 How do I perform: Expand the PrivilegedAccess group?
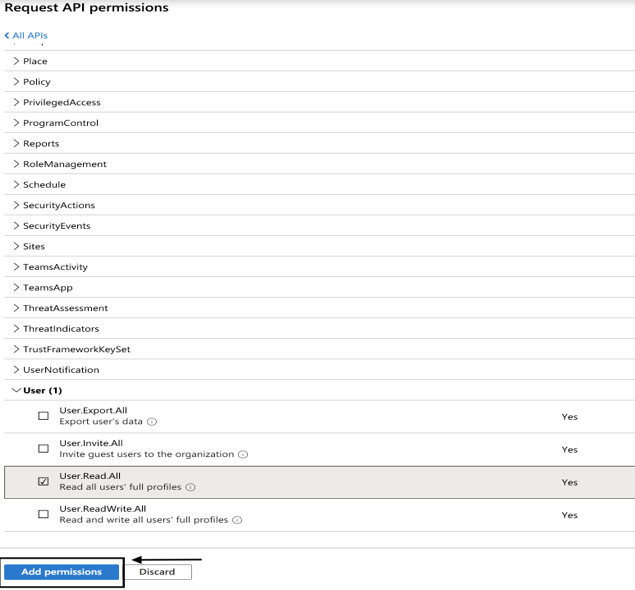tap(60, 102)
